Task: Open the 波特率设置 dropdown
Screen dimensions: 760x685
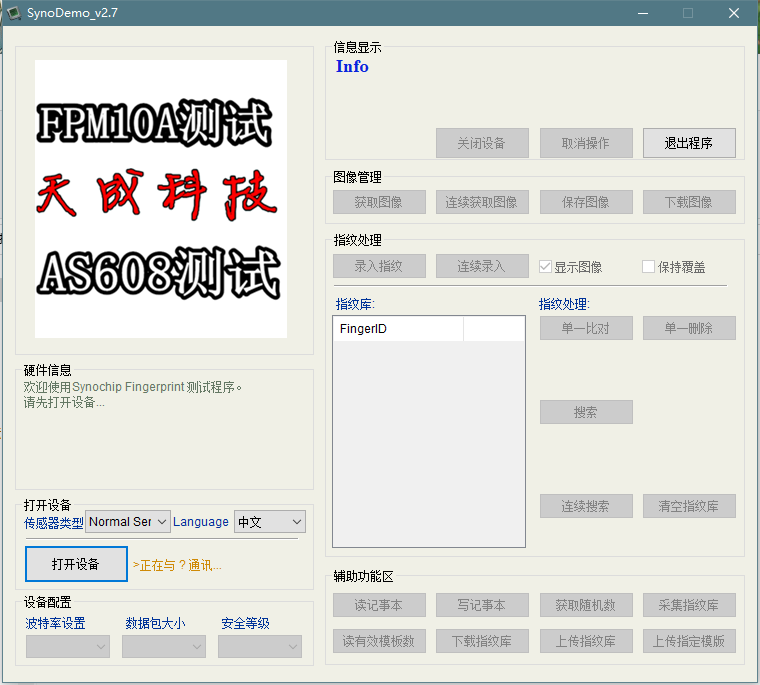Action: tap(68, 646)
